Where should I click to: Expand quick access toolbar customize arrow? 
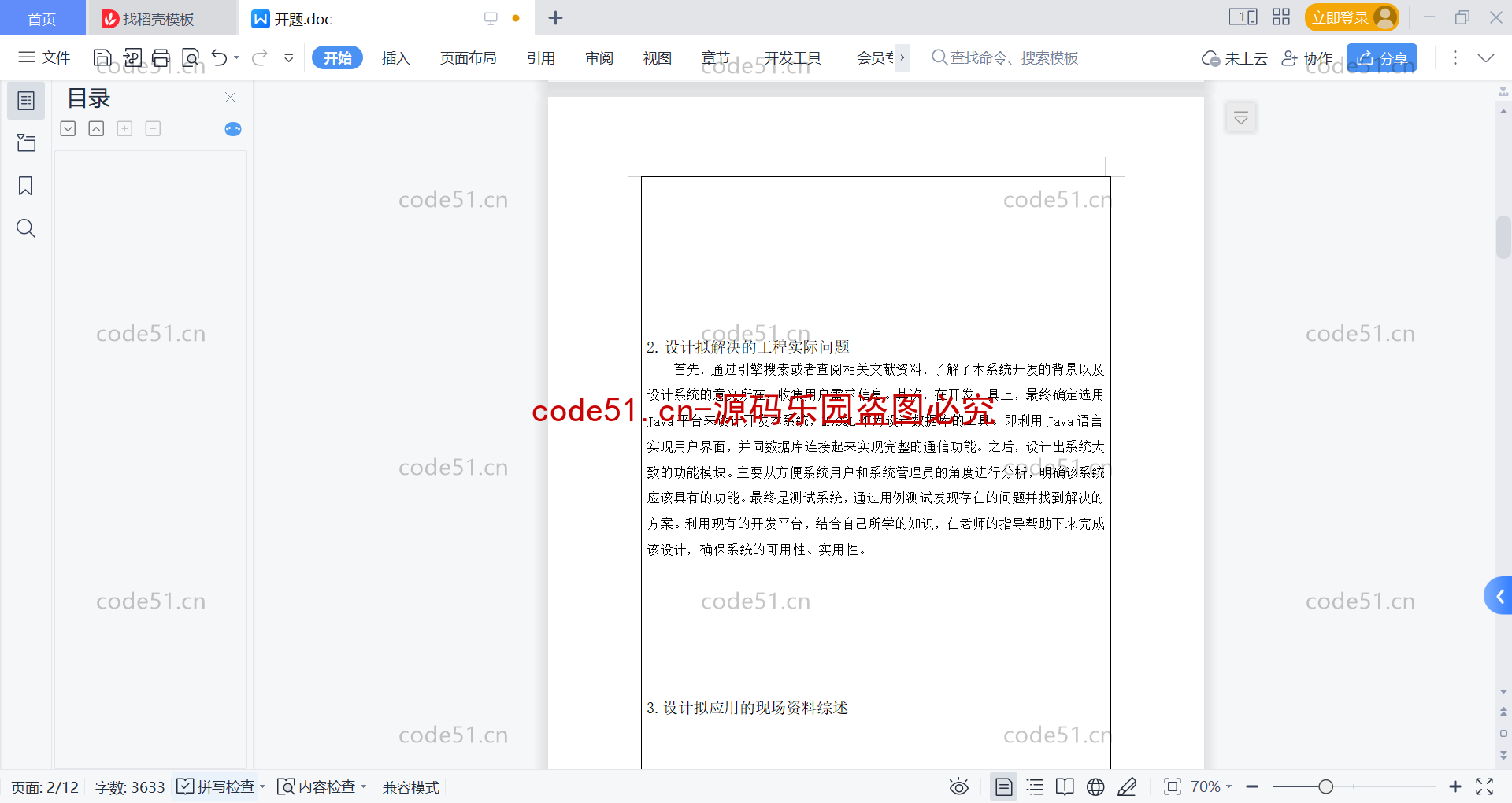289,57
